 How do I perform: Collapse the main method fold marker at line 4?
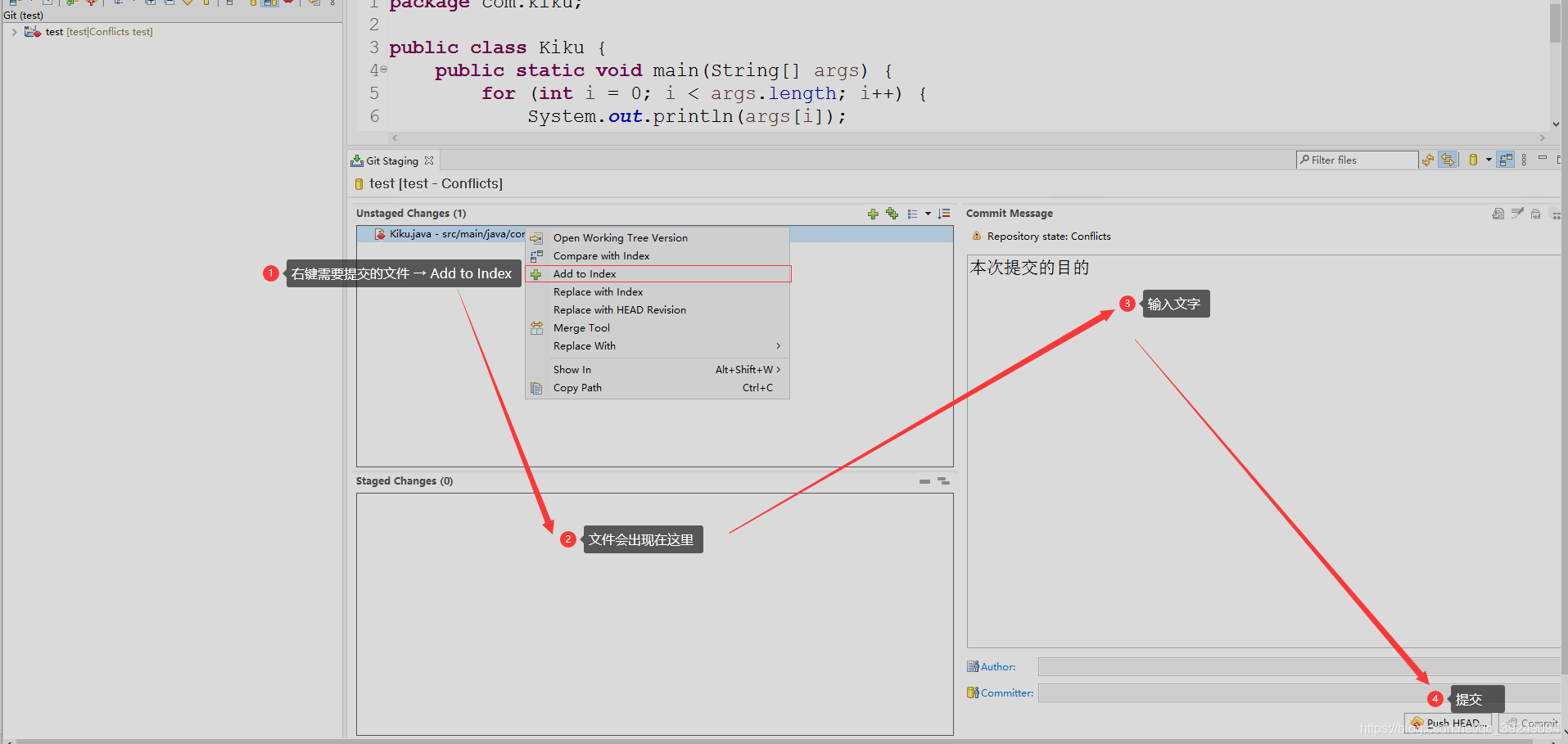point(383,70)
